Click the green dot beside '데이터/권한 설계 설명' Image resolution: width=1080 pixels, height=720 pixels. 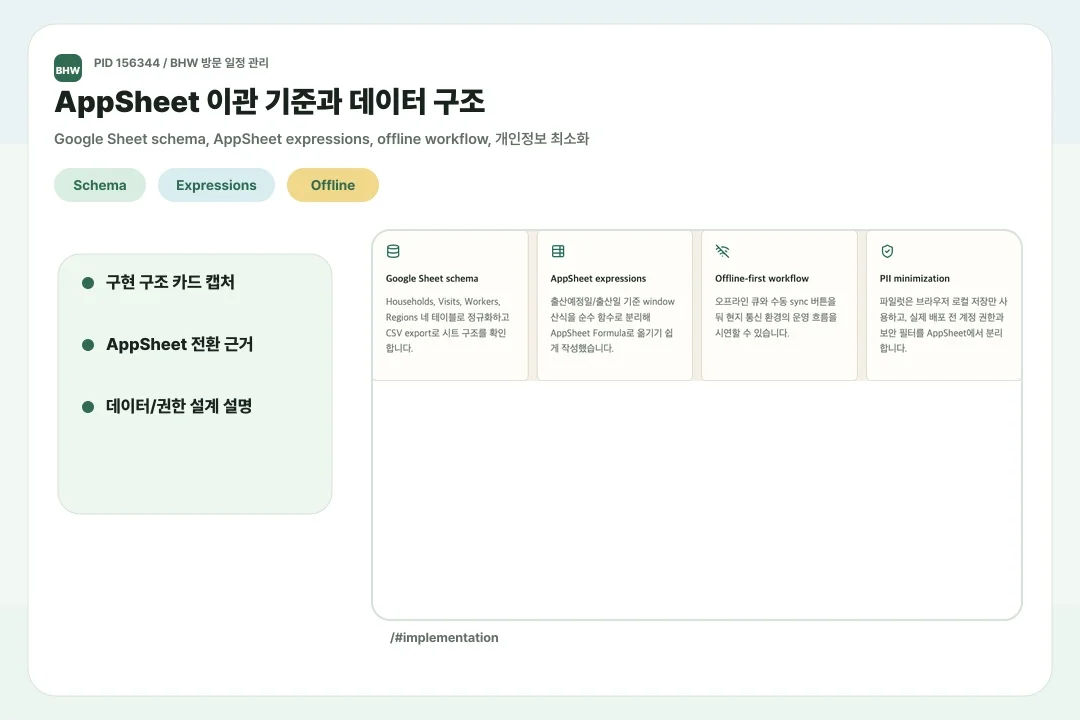87,407
